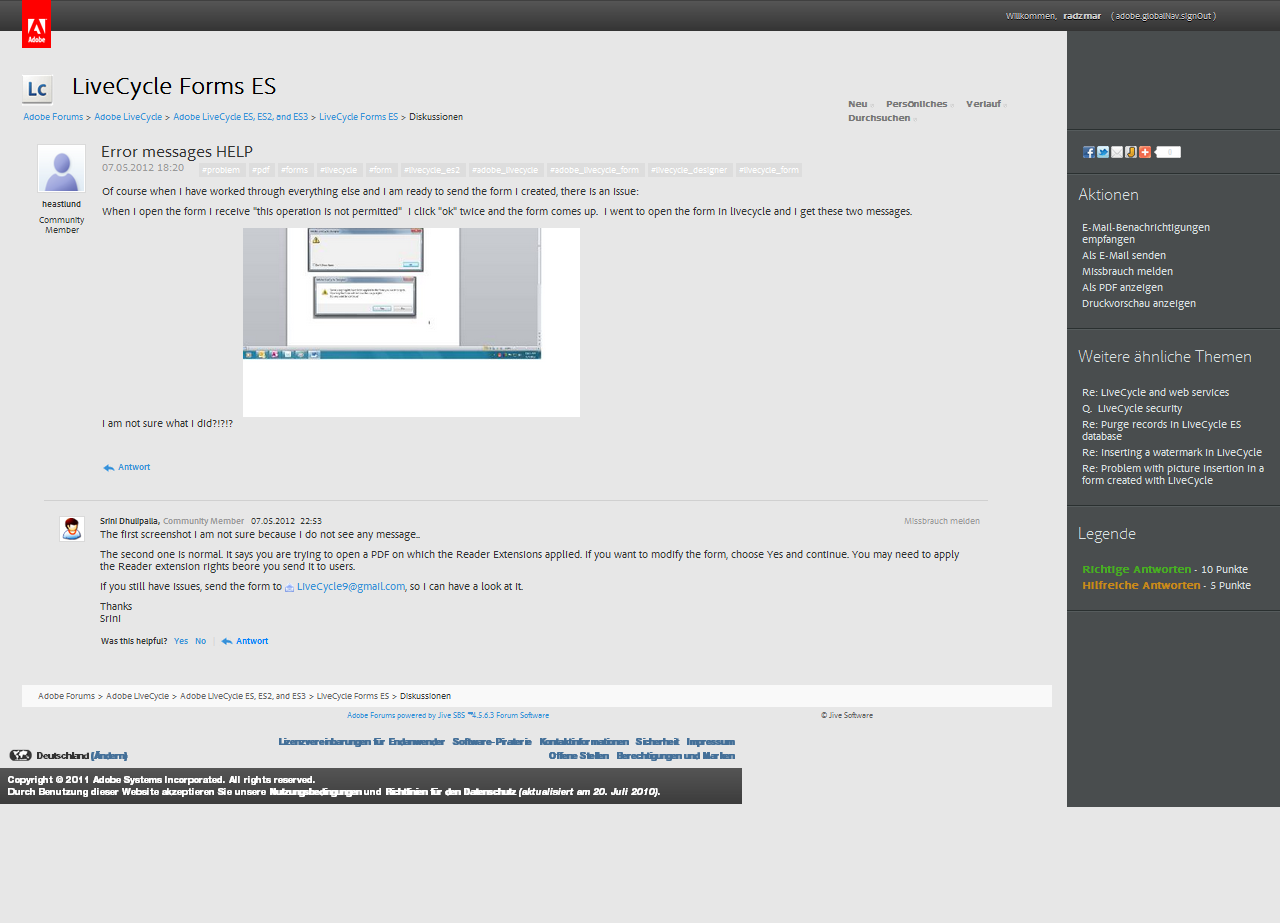
Task: Open heastlund's avatar picture
Action: pos(61,168)
